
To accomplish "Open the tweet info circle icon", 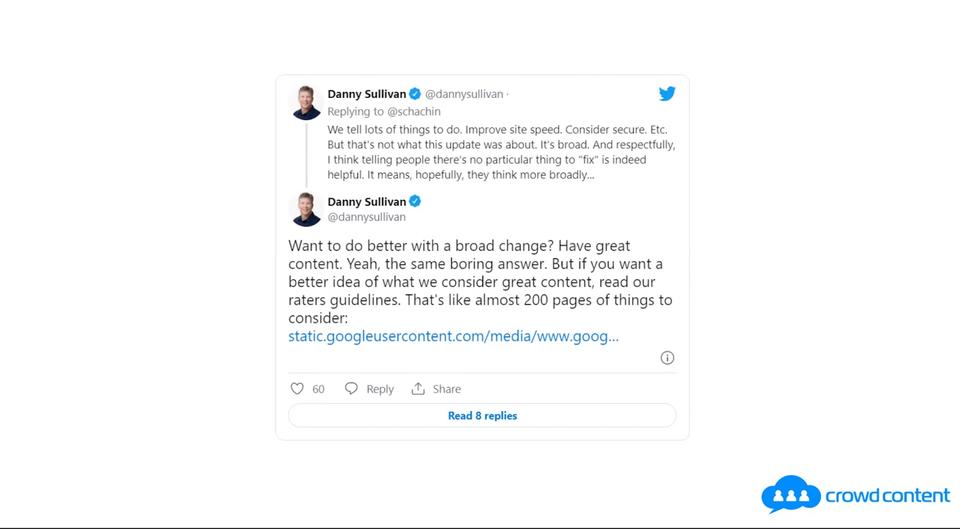I will 667,358.
